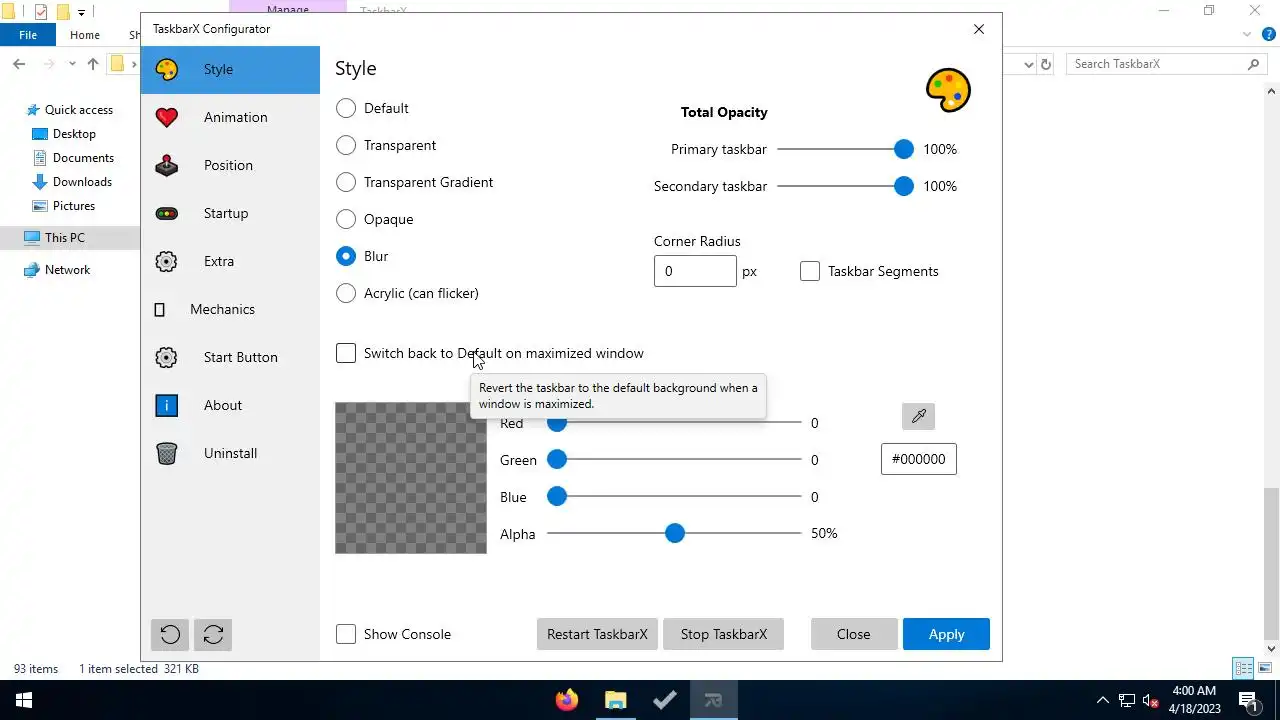Open Downloads in Explorer navigation pane
1280x720 pixels.
point(82,182)
